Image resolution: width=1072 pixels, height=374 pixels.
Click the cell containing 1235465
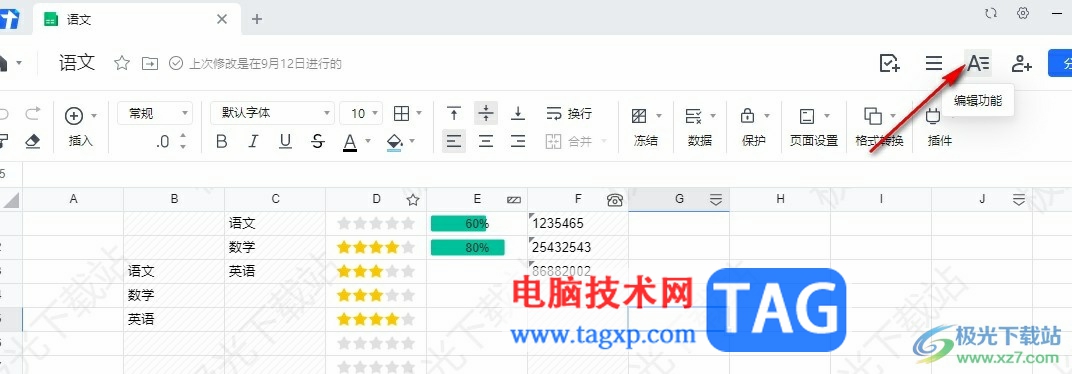[x=578, y=224]
